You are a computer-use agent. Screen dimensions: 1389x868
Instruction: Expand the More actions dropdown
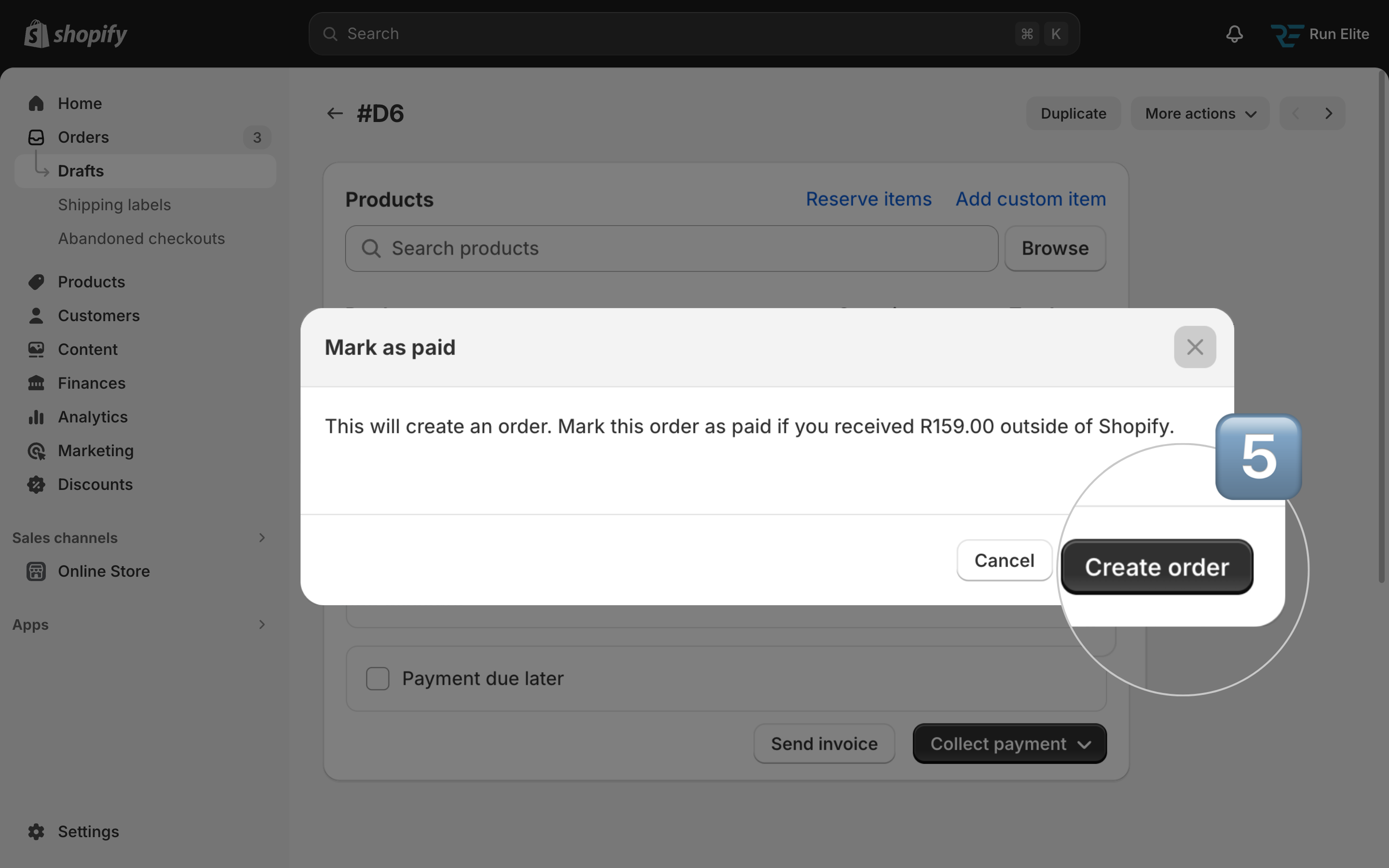tap(1200, 114)
